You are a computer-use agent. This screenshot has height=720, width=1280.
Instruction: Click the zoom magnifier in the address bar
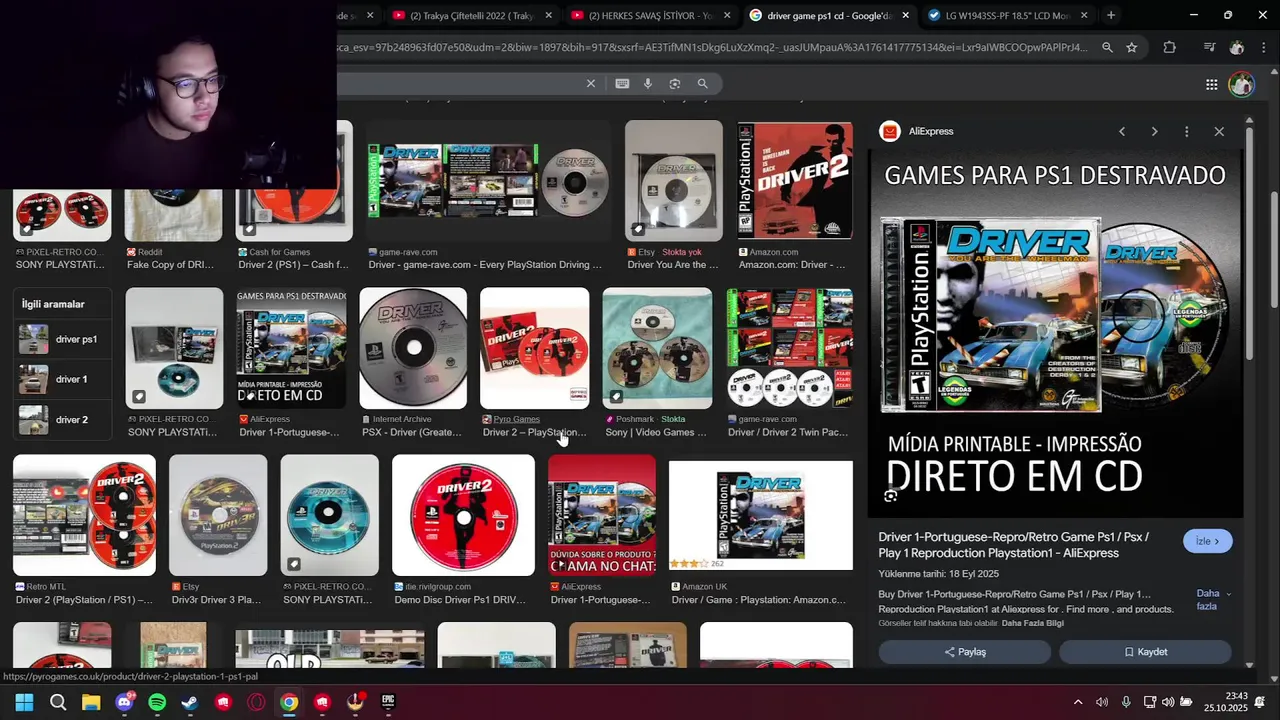pos(1107,47)
